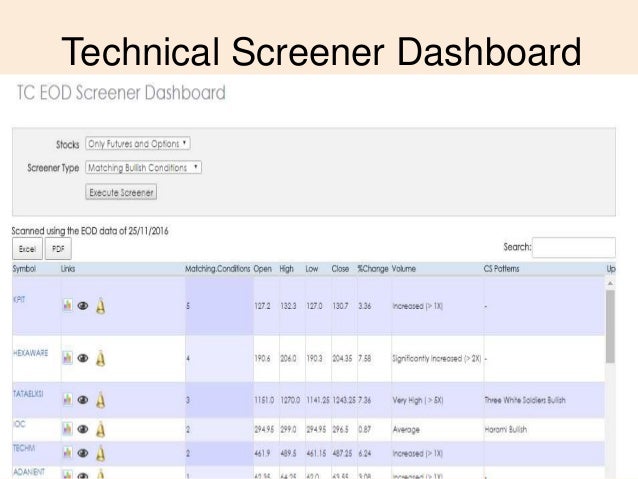Sort by the Open column header
This screenshot has height=479, width=638.
[x=262, y=269]
